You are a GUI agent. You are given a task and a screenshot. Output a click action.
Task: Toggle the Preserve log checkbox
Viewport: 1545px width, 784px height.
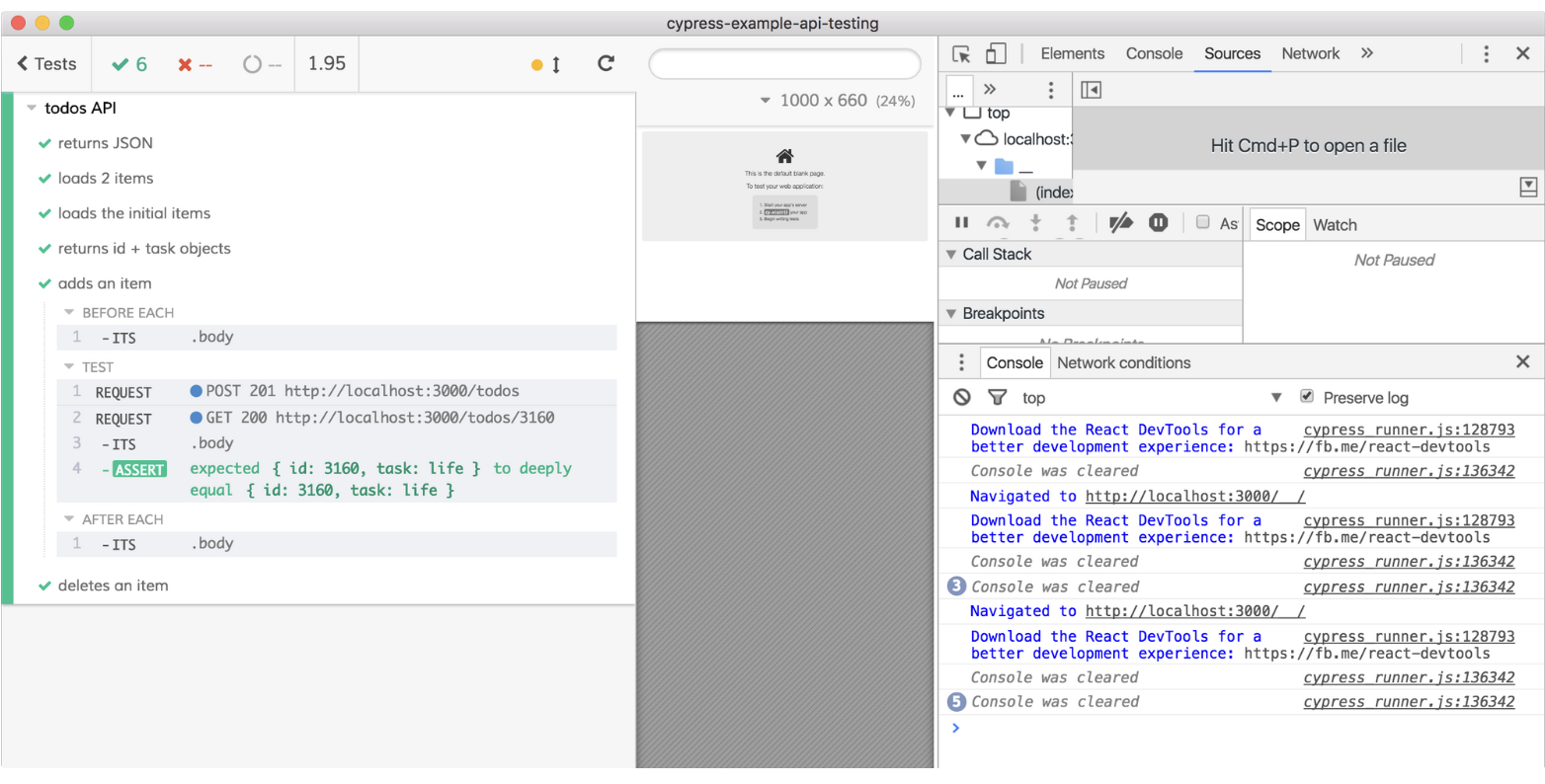click(x=1307, y=396)
